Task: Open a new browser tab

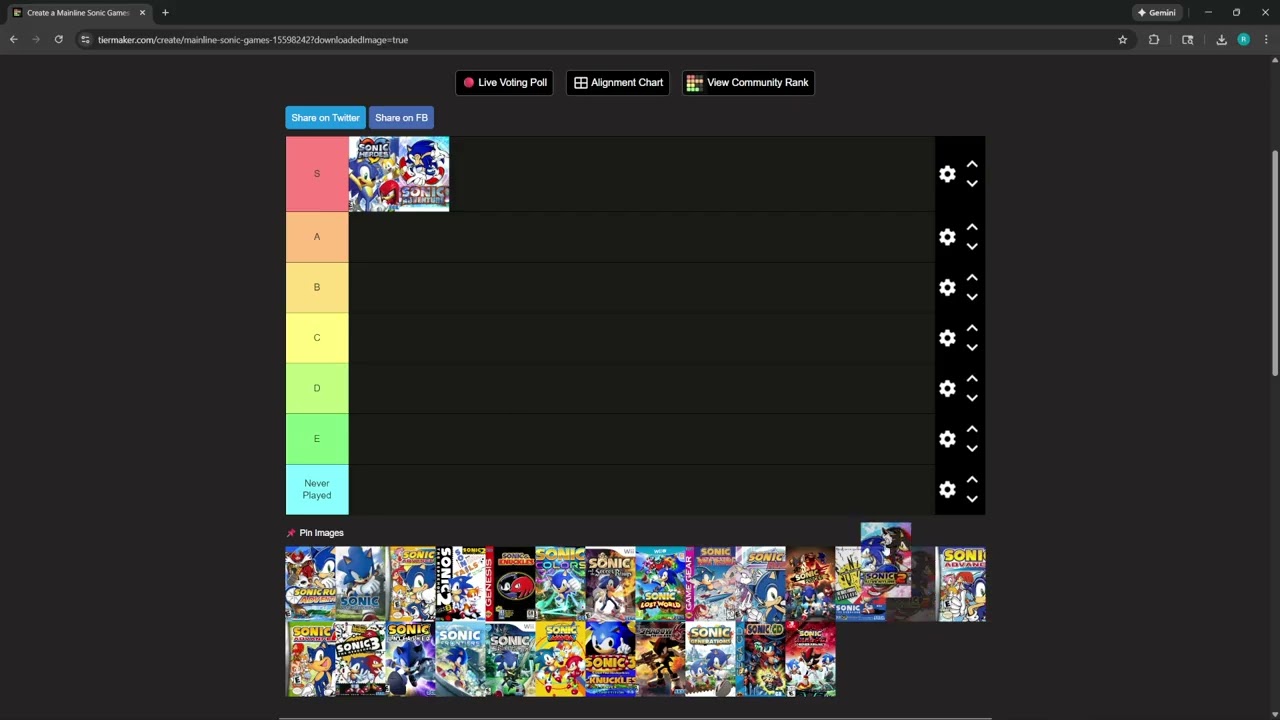Action: coord(165,13)
